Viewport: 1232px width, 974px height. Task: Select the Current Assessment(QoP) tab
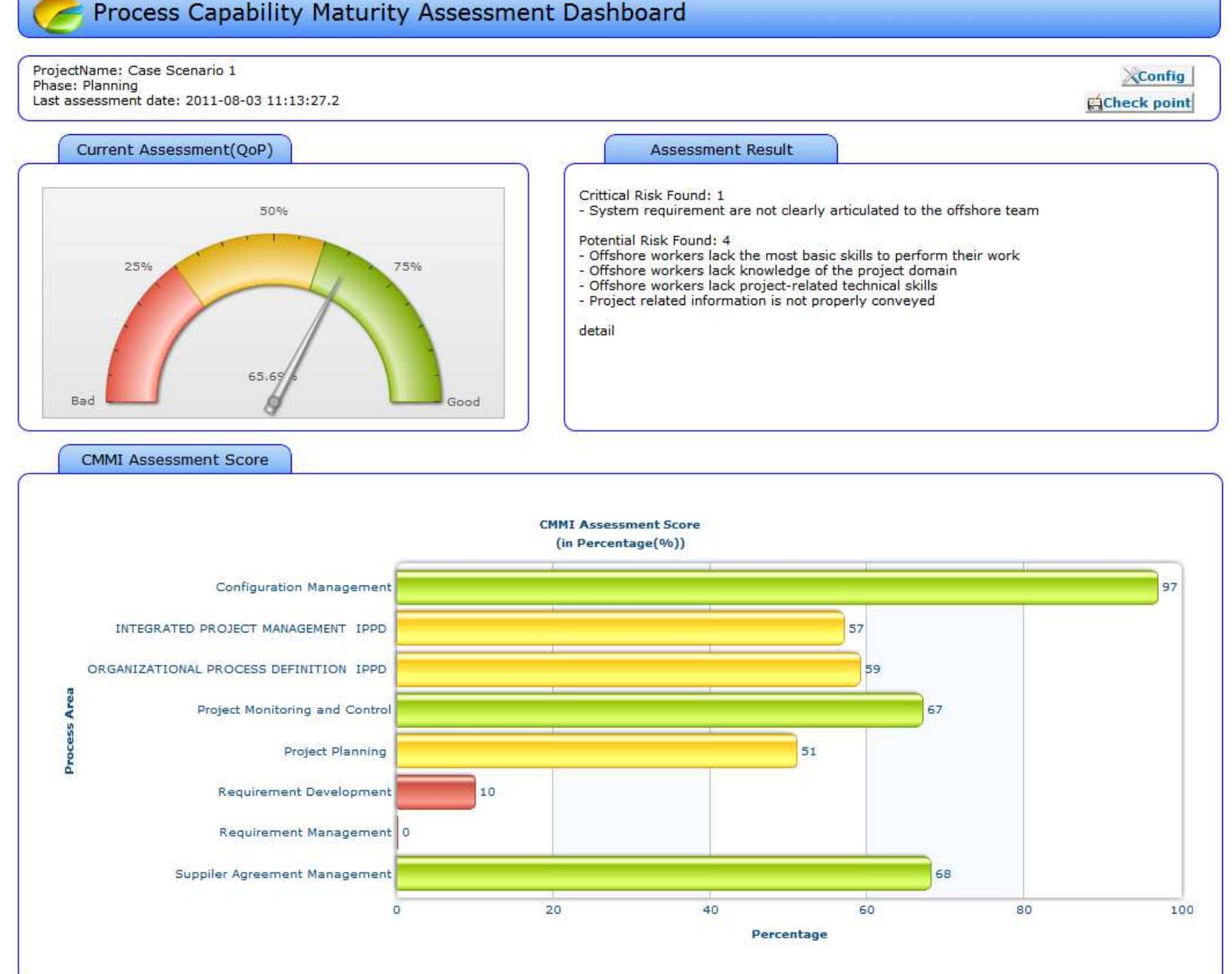coord(174,150)
